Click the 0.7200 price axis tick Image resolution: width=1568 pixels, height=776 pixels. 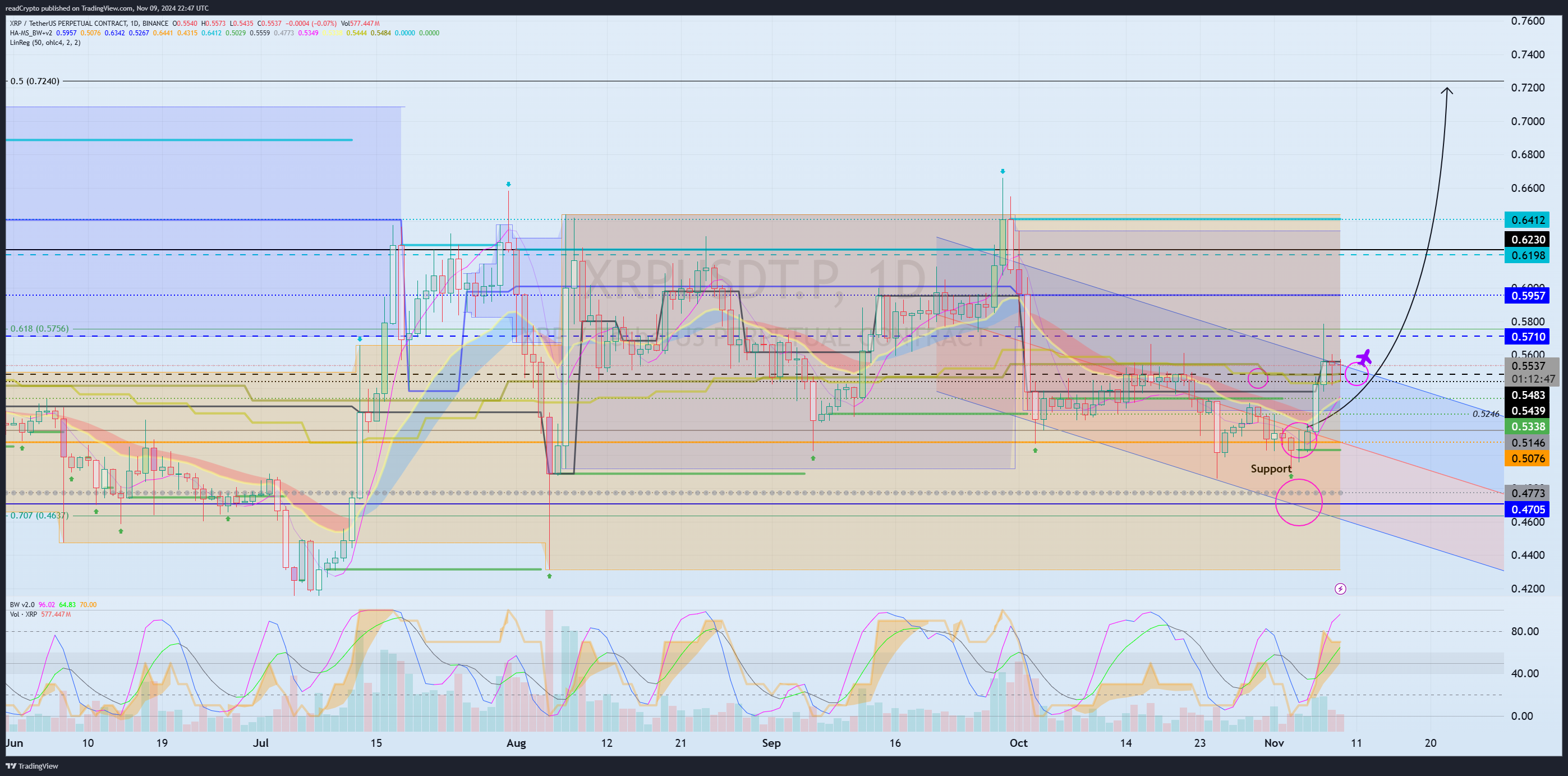tap(1528, 88)
